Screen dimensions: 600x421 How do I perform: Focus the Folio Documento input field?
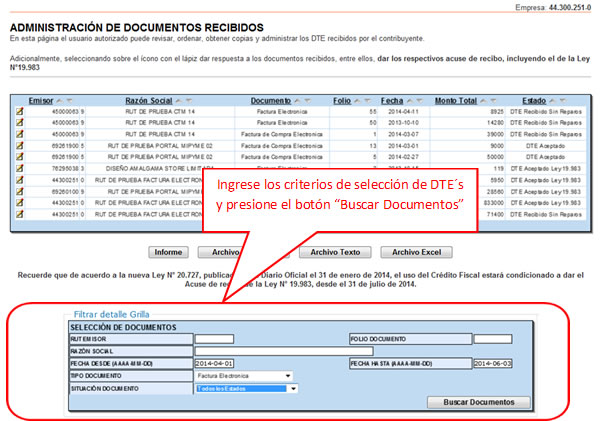coord(493,339)
